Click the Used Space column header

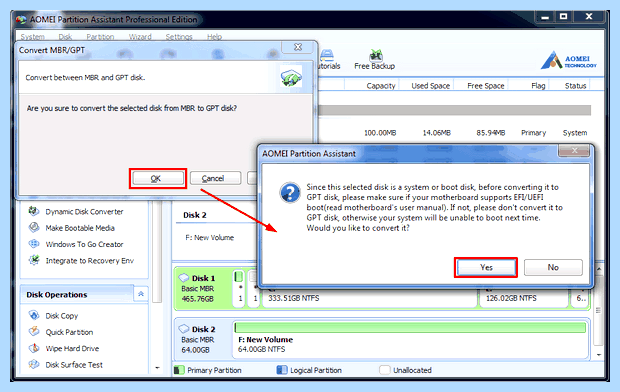[430, 86]
